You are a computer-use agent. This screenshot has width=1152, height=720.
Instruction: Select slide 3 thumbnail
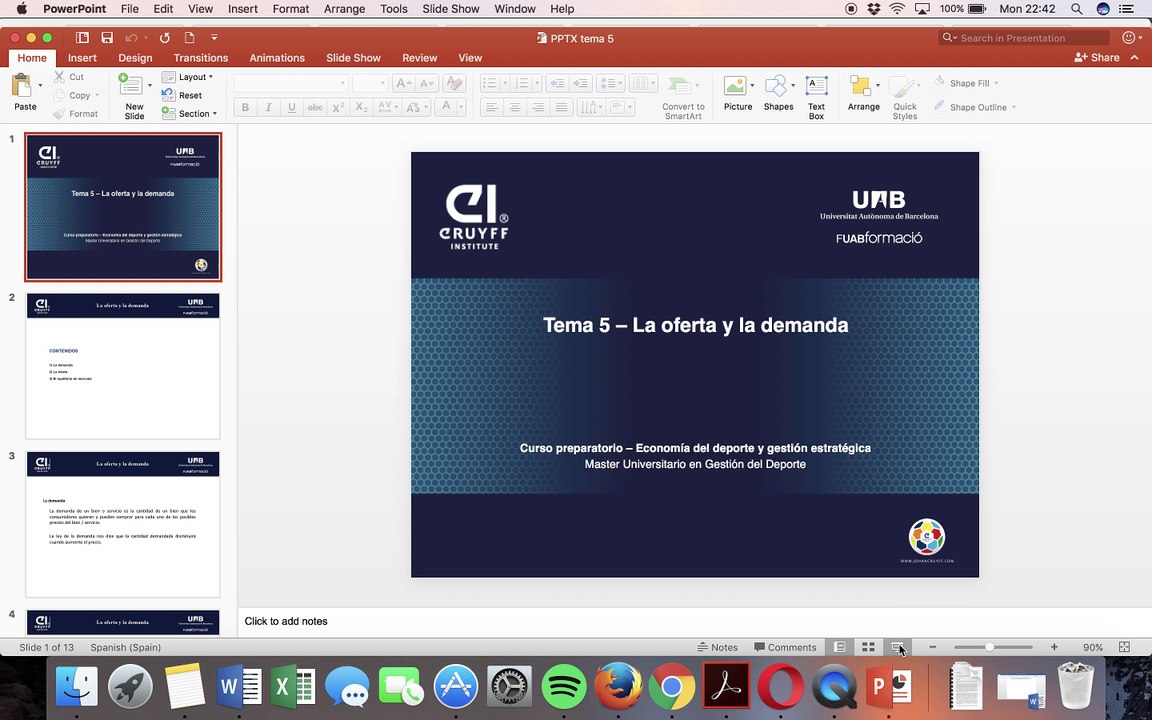tap(123, 525)
